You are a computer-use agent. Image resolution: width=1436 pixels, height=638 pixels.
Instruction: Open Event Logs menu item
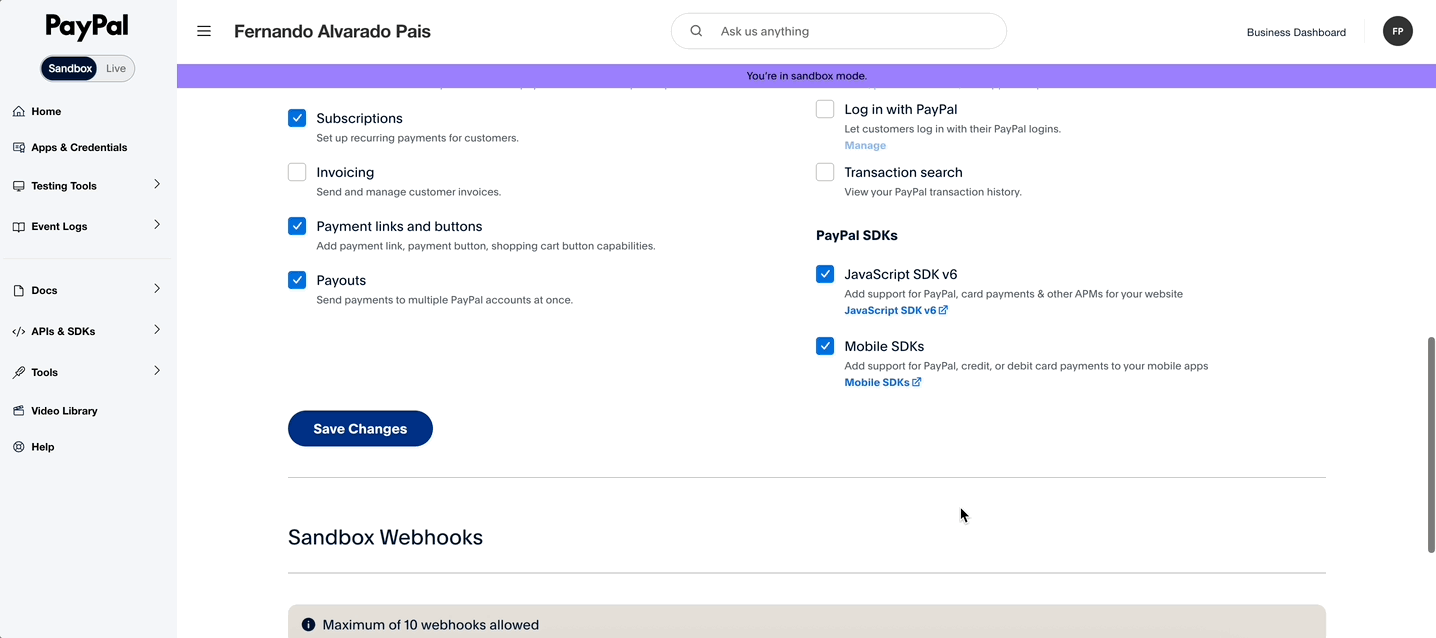(x=59, y=226)
